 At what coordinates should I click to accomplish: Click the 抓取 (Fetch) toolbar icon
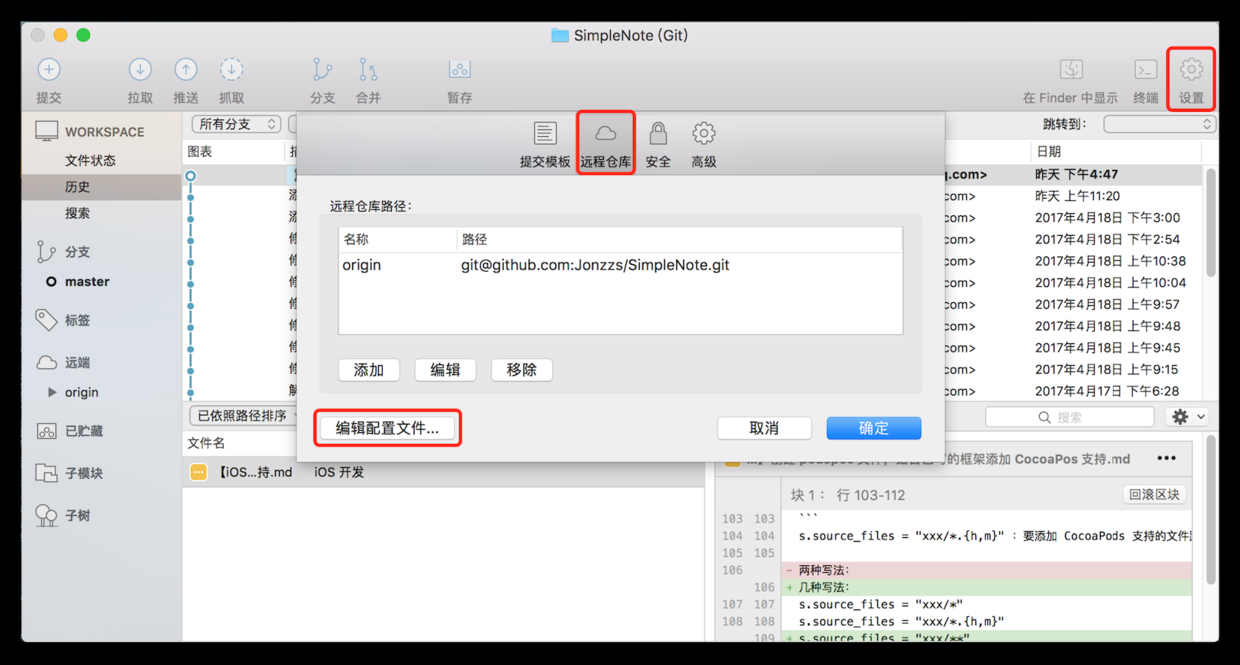tap(231, 71)
